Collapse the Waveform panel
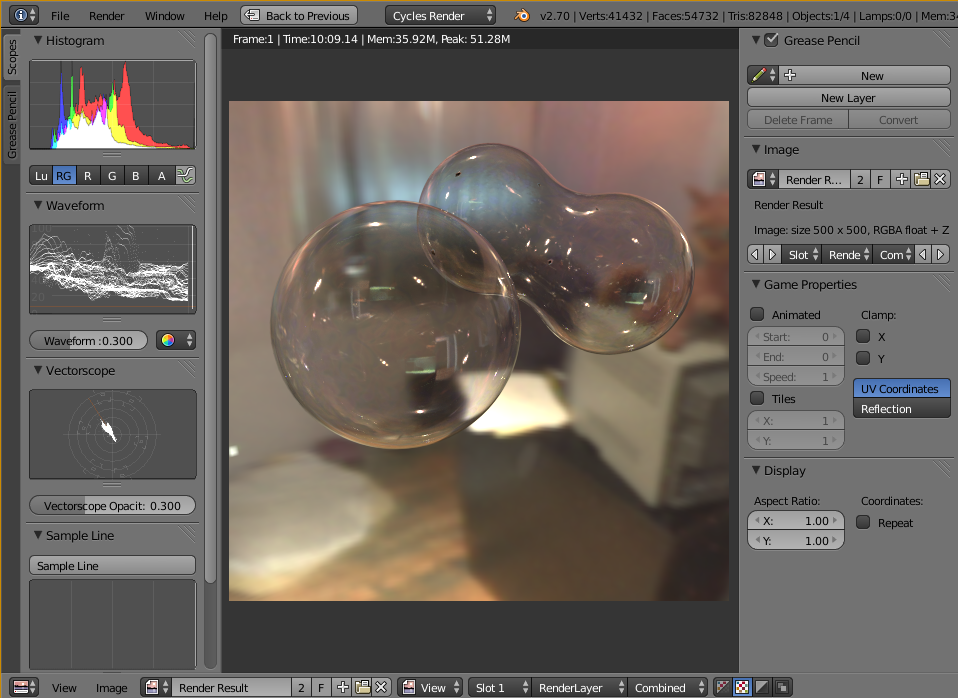 click(x=38, y=205)
